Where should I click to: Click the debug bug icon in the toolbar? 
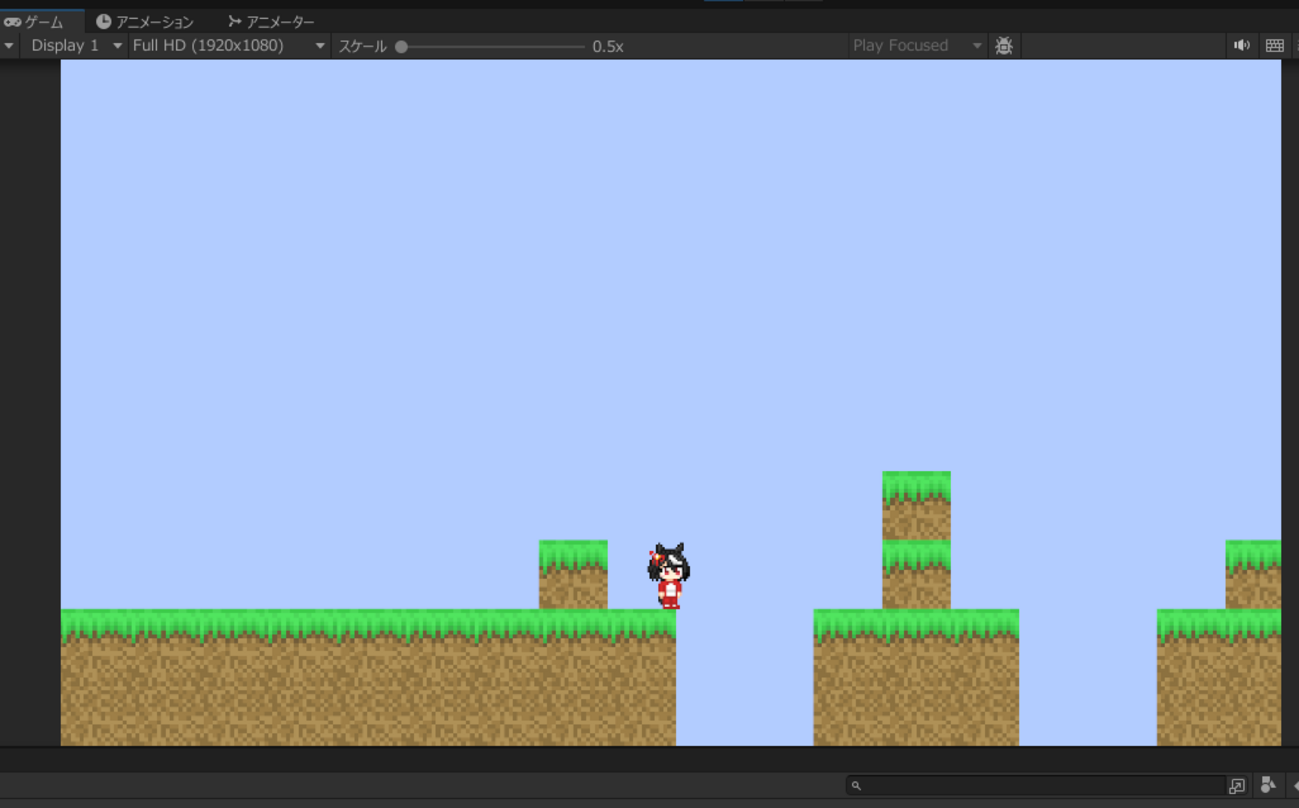(x=1003, y=45)
